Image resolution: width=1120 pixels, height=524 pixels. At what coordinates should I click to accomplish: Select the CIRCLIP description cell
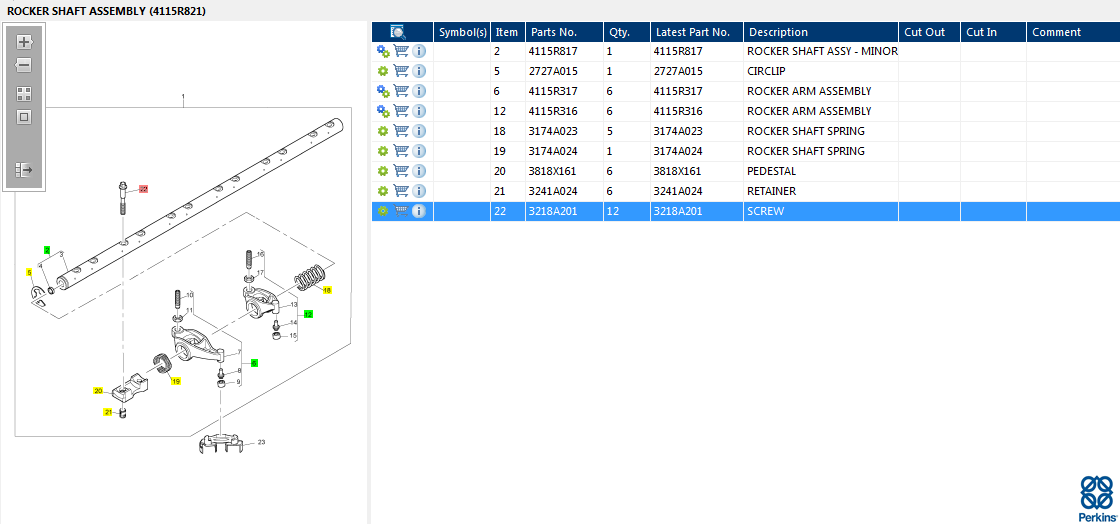[821, 71]
